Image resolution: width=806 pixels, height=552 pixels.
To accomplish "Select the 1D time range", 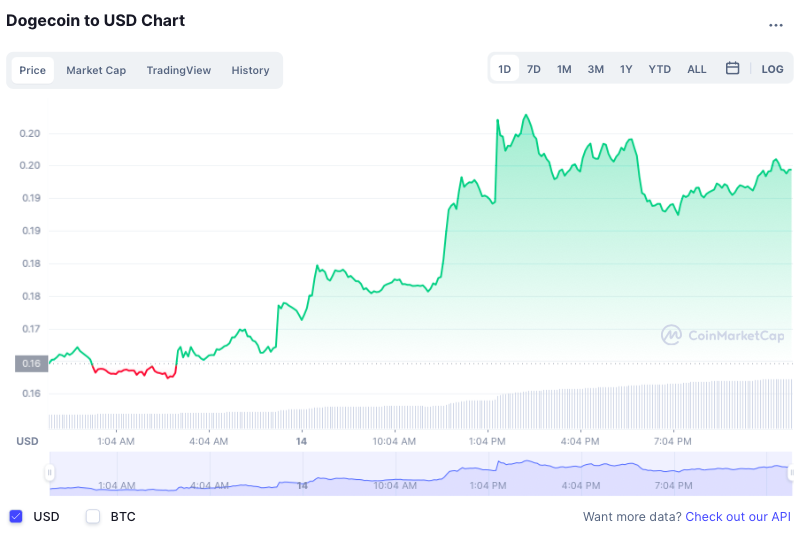I will coord(504,69).
